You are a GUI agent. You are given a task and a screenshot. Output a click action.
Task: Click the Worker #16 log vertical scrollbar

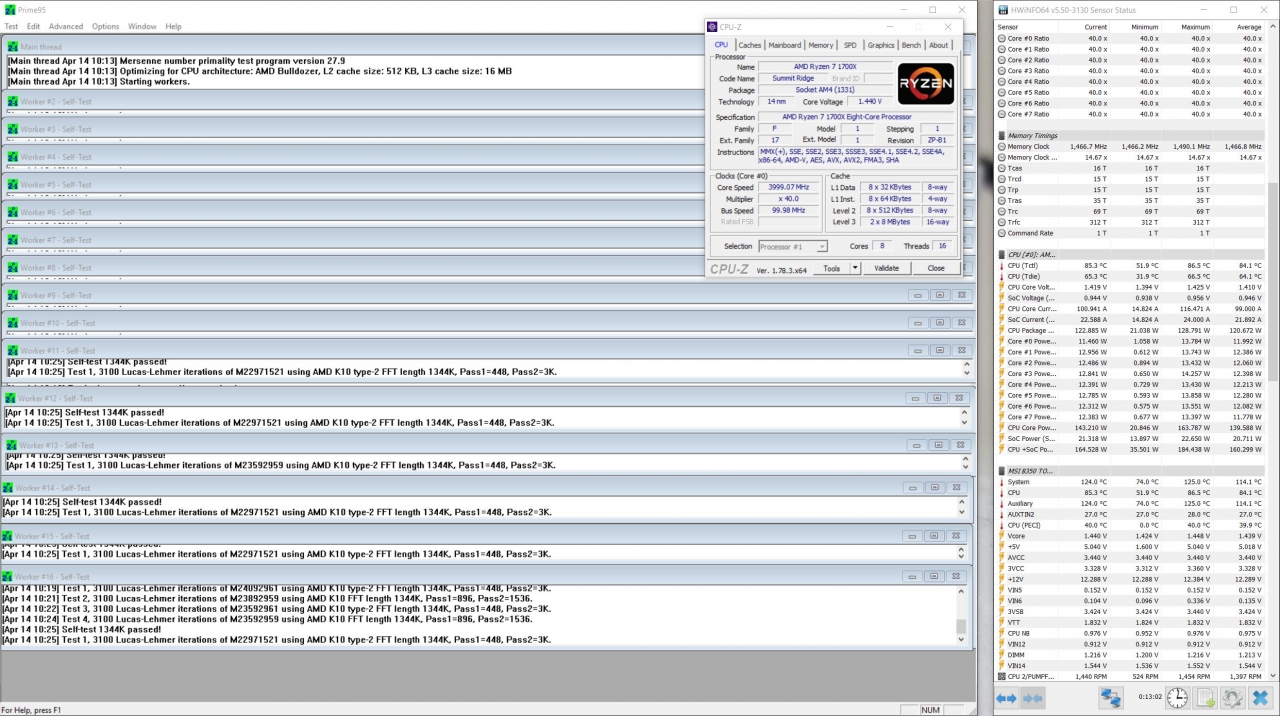point(961,610)
